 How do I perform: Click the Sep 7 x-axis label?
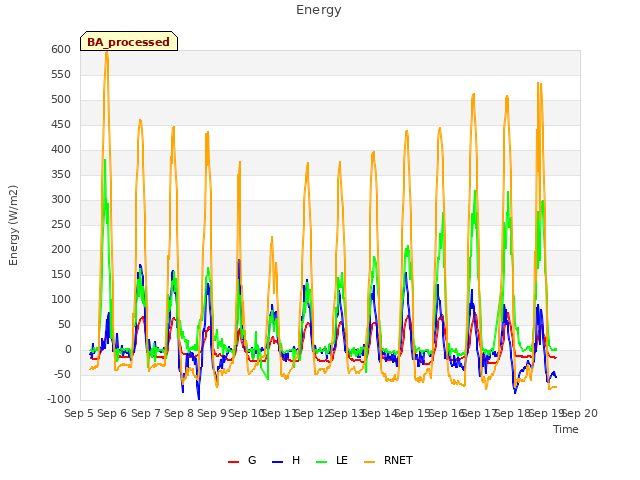click(146, 413)
